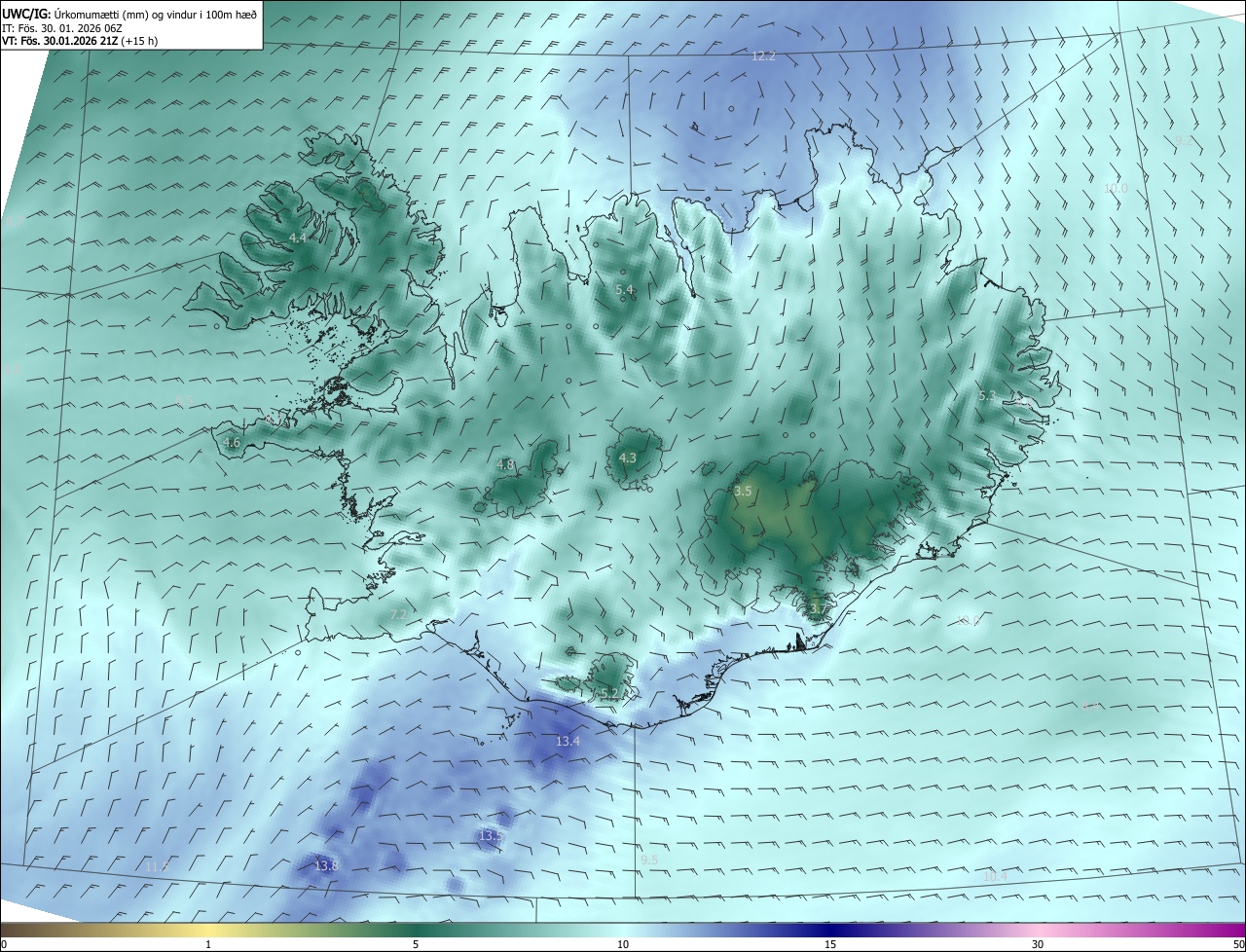The width and height of the screenshot is (1246, 952).
Task: Click the 'VT: Fös. 30.01.2026 21Z (+15 h)' line
Action: tap(80, 40)
